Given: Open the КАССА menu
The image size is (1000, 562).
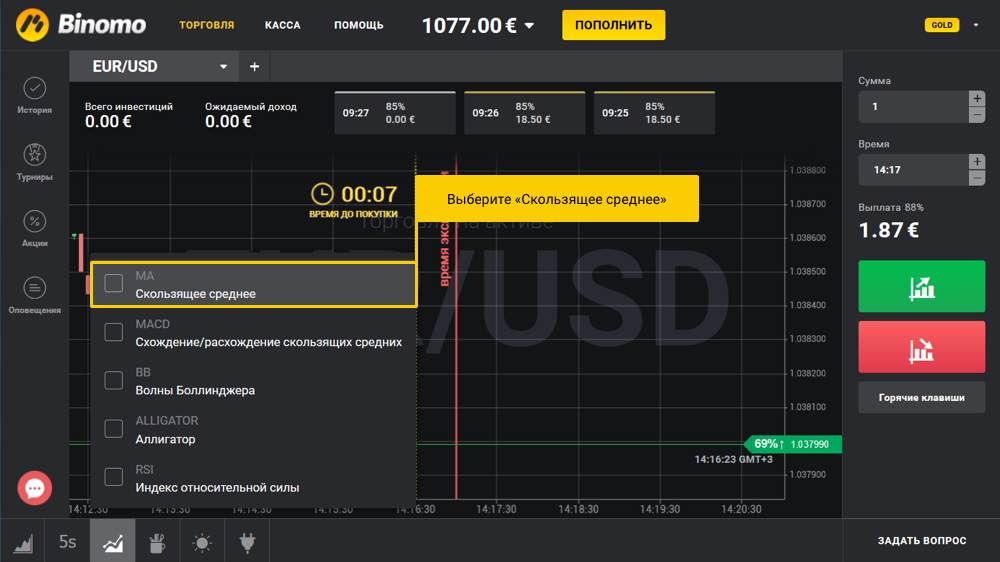Looking at the screenshot, I should click(283, 25).
